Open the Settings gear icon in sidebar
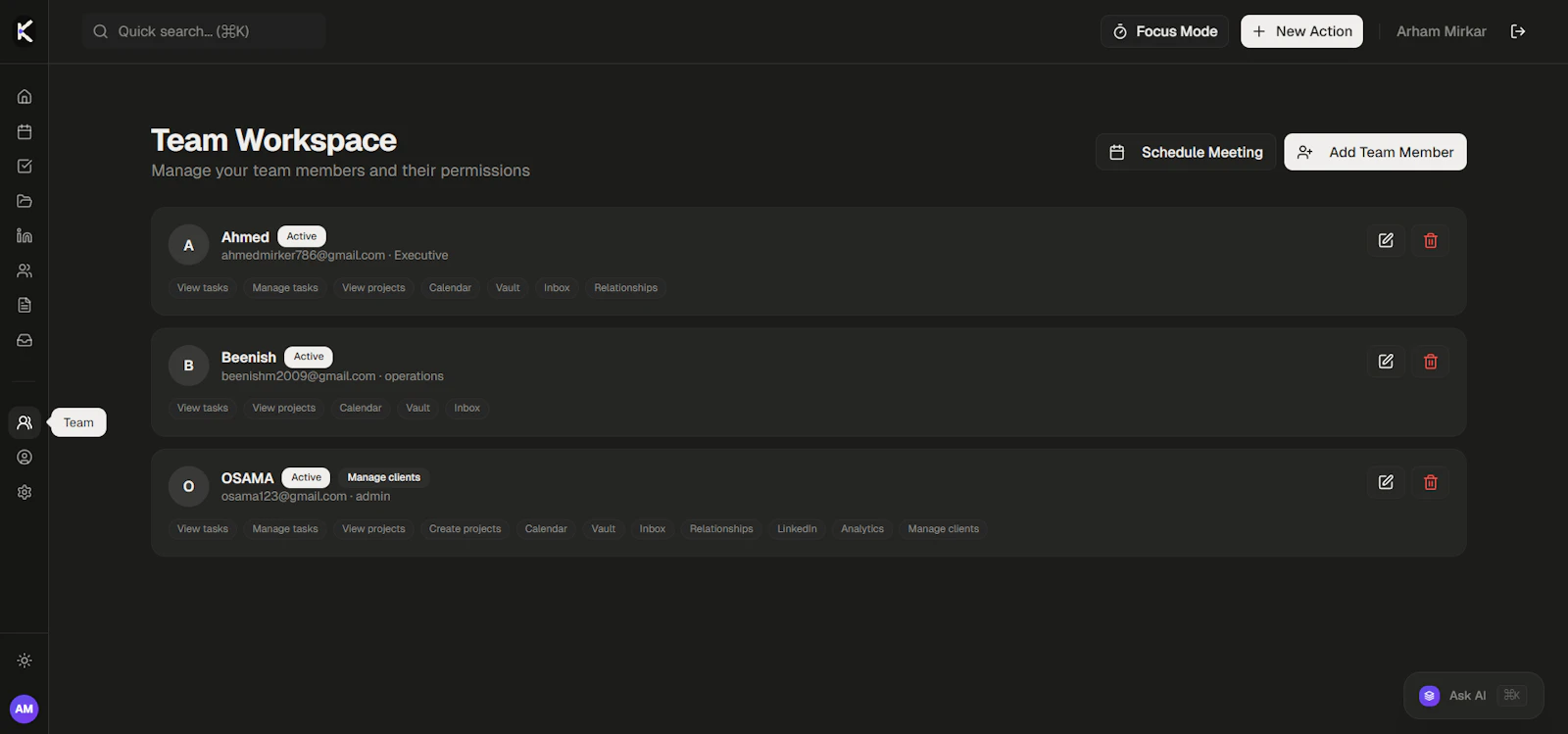The width and height of the screenshot is (1568, 734). (24, 492)
